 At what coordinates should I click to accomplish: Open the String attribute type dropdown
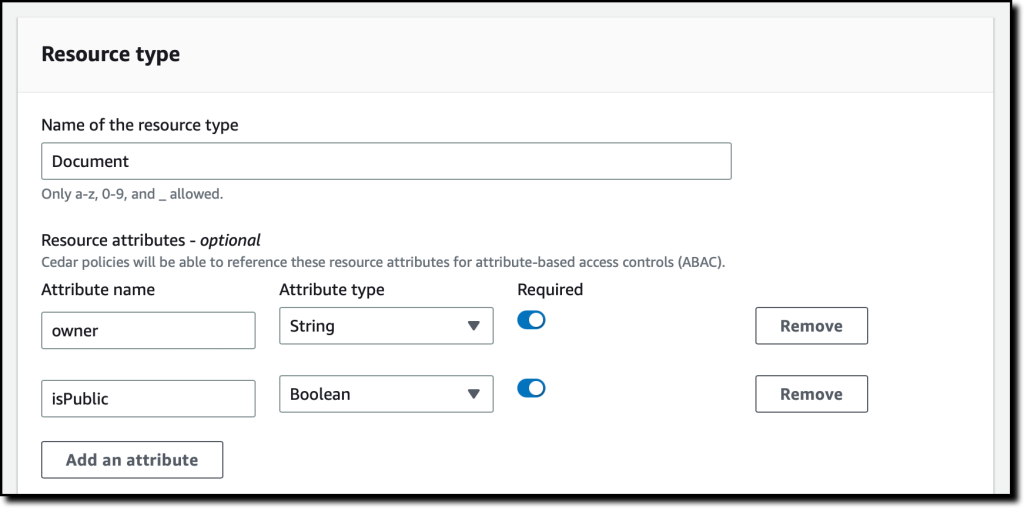pos(385,326)
